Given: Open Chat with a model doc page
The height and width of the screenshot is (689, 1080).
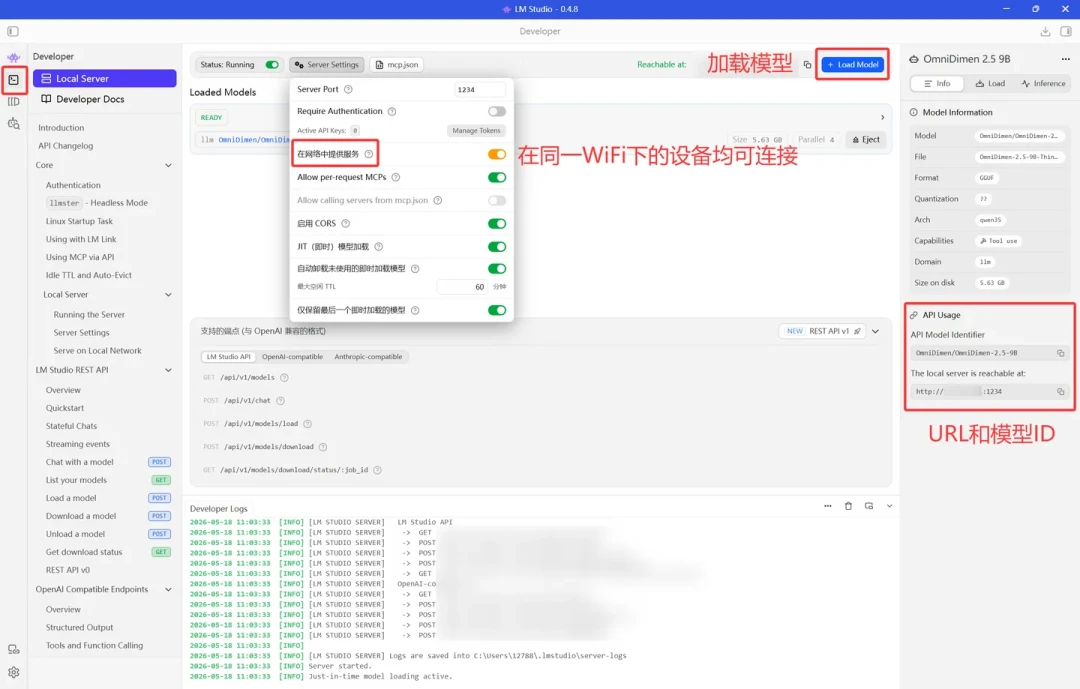Looking at the screenshot, I should pyautogui.click(x=80, y=462).
